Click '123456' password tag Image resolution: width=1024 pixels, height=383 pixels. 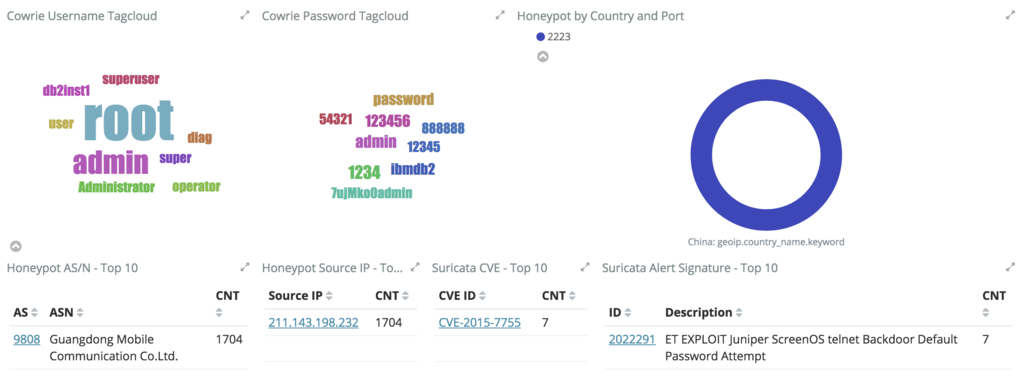click(x=387, y=121)
